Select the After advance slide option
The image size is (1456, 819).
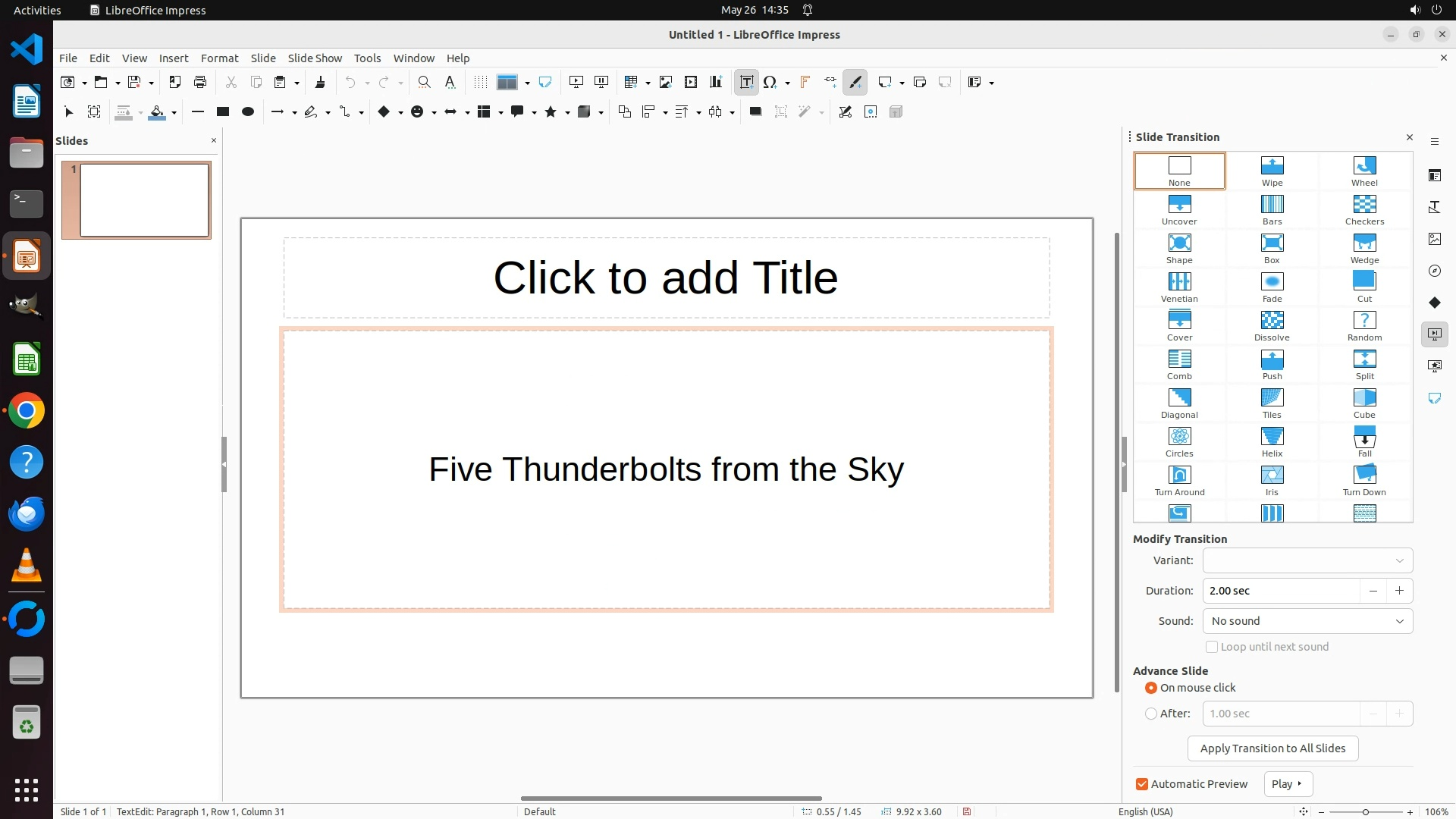coord(1151,714)
